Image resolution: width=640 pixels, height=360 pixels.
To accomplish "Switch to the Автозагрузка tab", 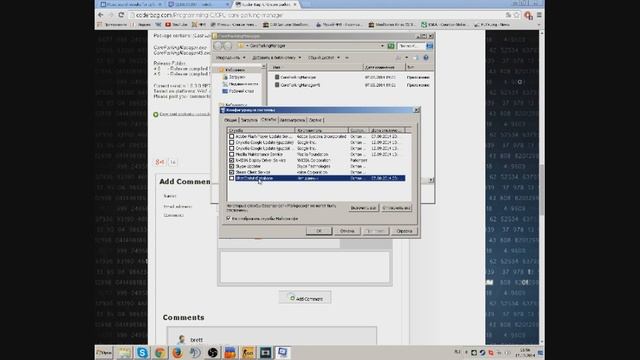I will tap(292, 120).
